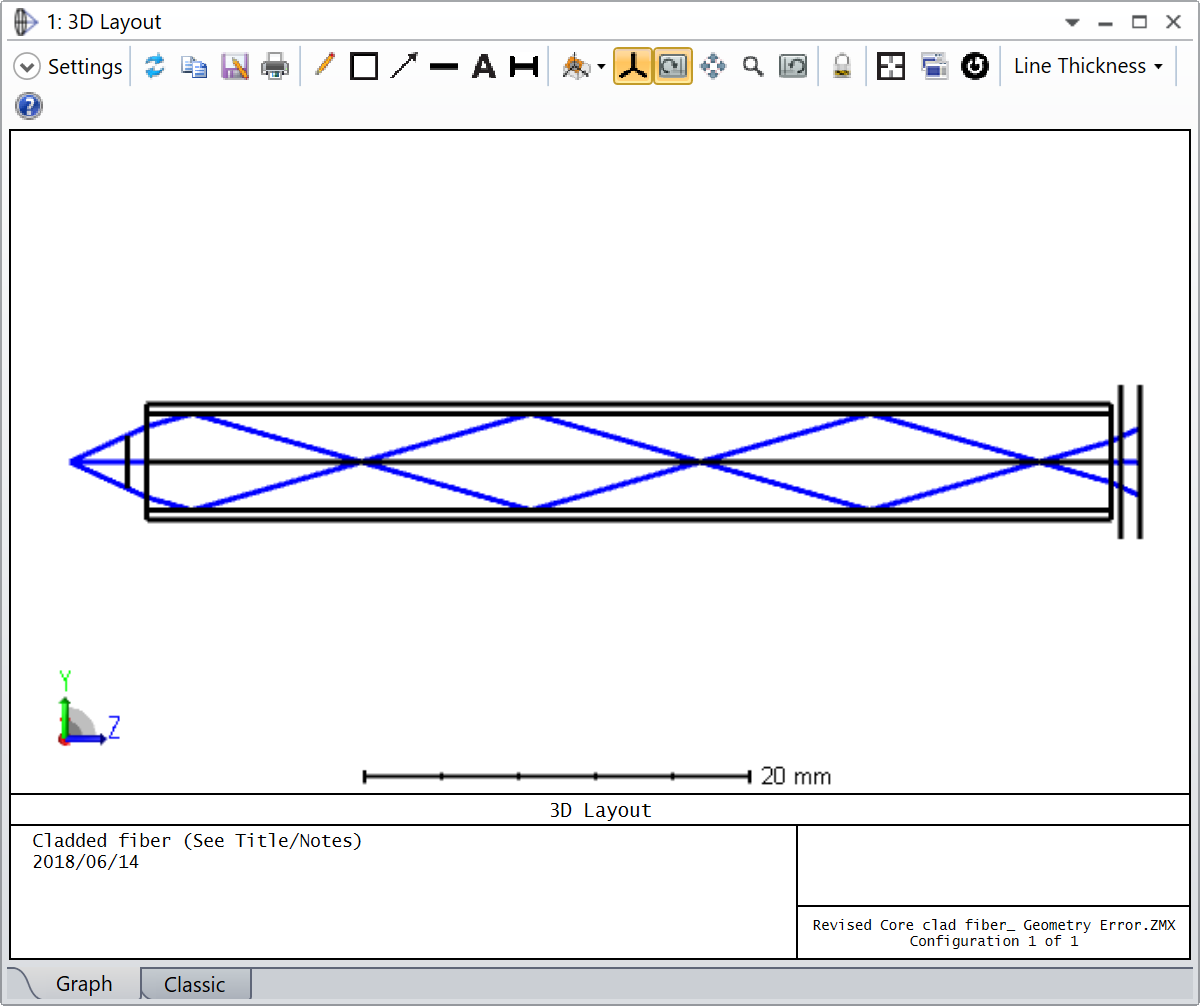Click the "Cladded fiber (See Title/Notes)" text
The image size is (1200, 1006).
(x=197, y=841)
